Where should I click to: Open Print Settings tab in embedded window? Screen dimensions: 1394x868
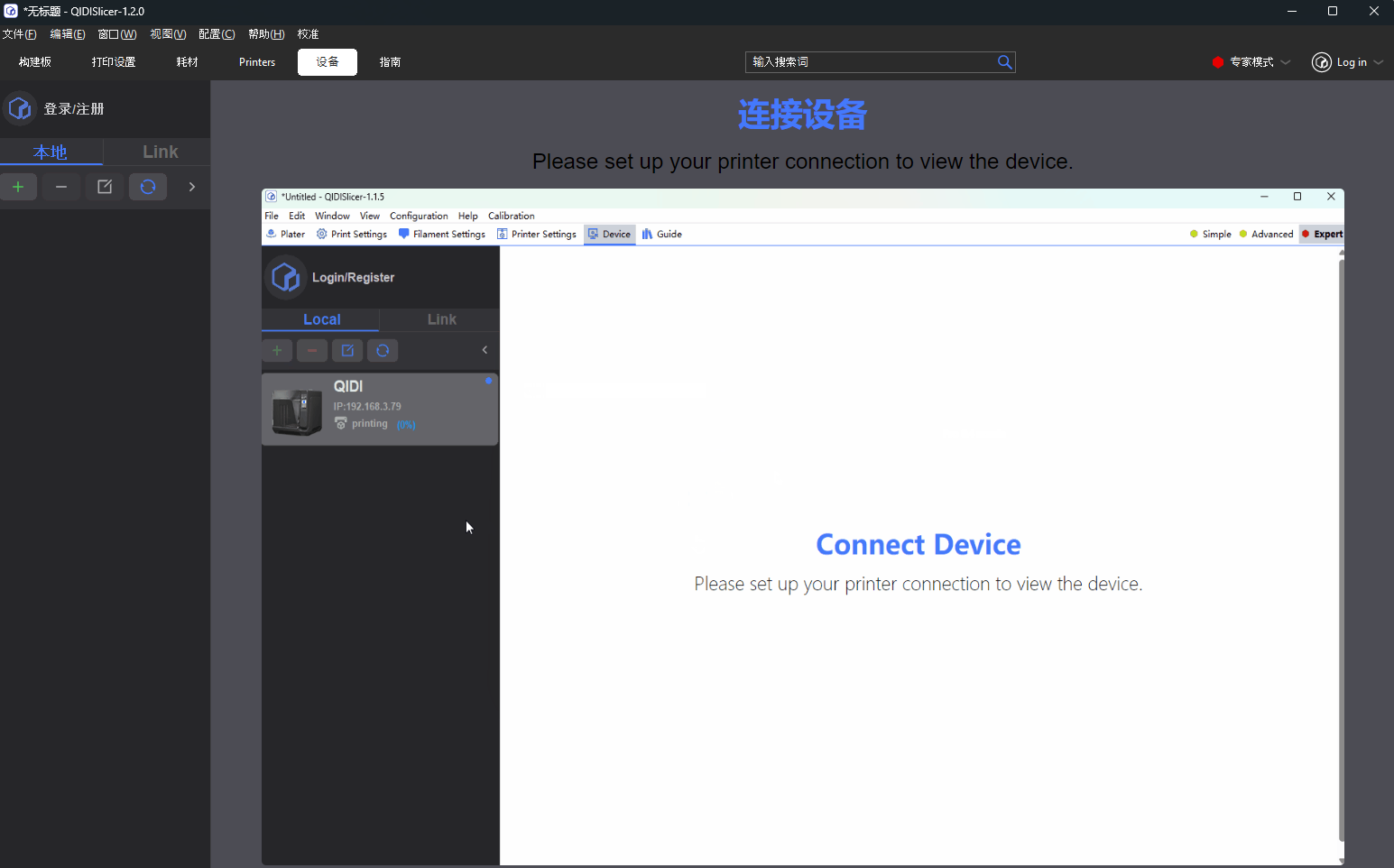point(352,234)
